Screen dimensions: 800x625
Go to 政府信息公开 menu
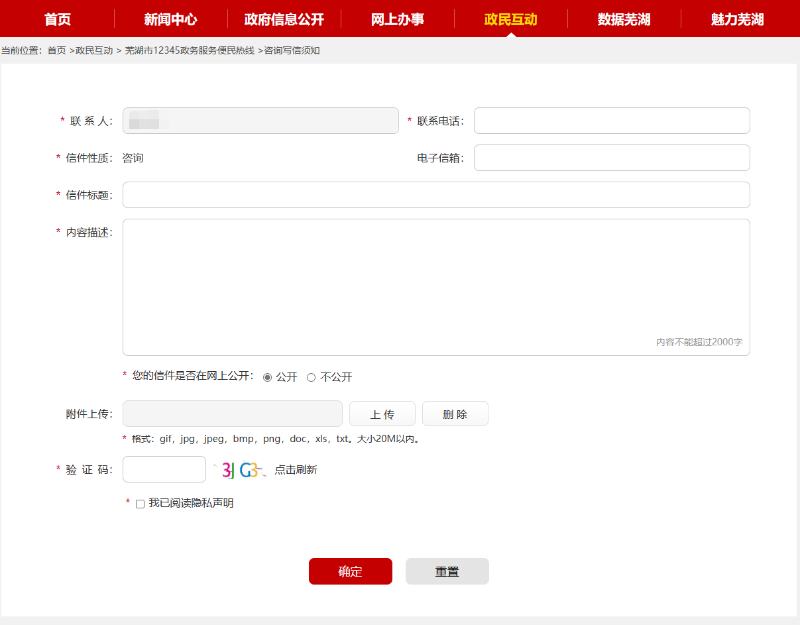(284, 19)
